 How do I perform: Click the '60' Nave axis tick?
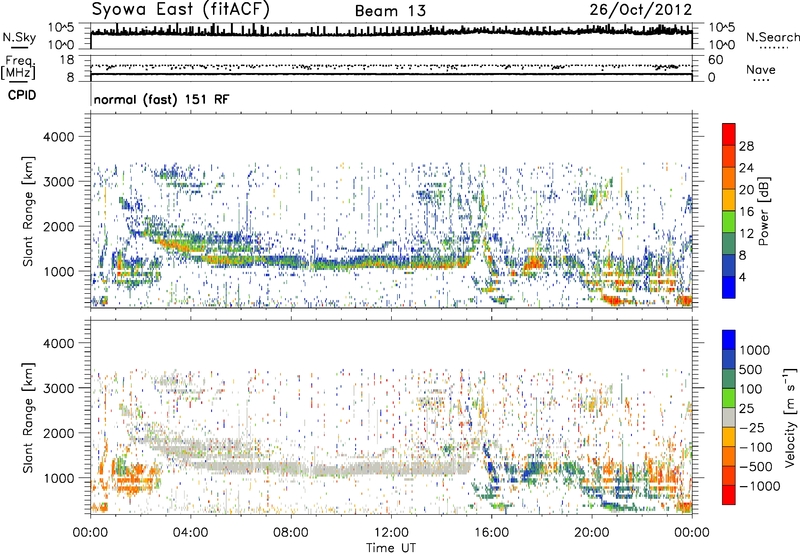(x=715, y=60)
